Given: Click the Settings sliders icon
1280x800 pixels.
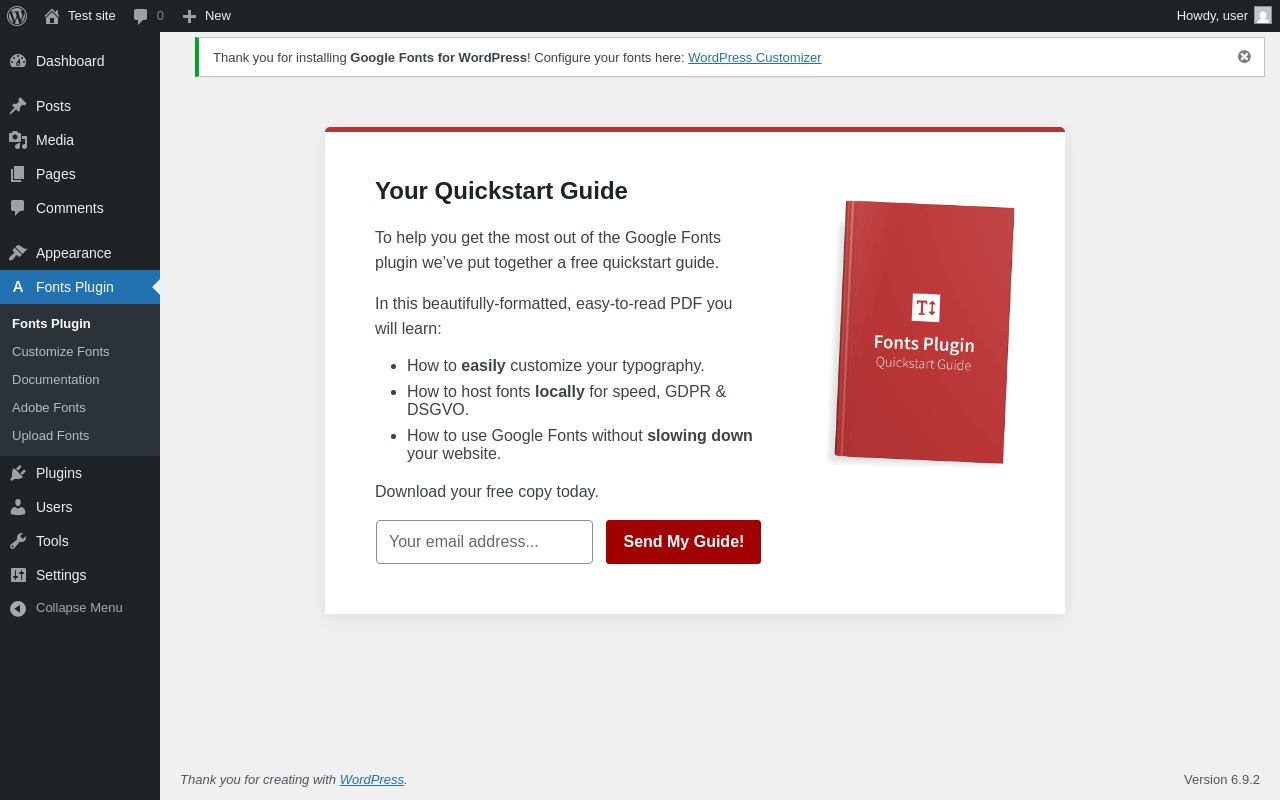Looking at the screenshot, I should [18, 575].
